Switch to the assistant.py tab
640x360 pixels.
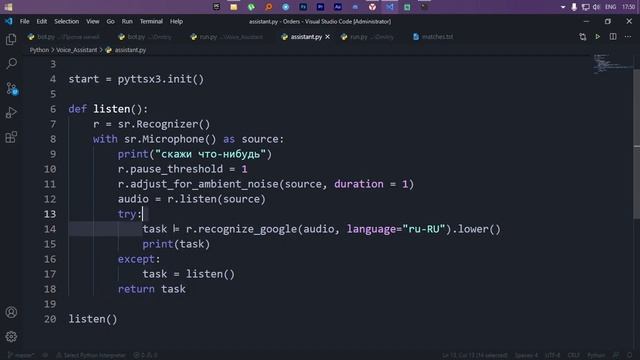(306, 37)
